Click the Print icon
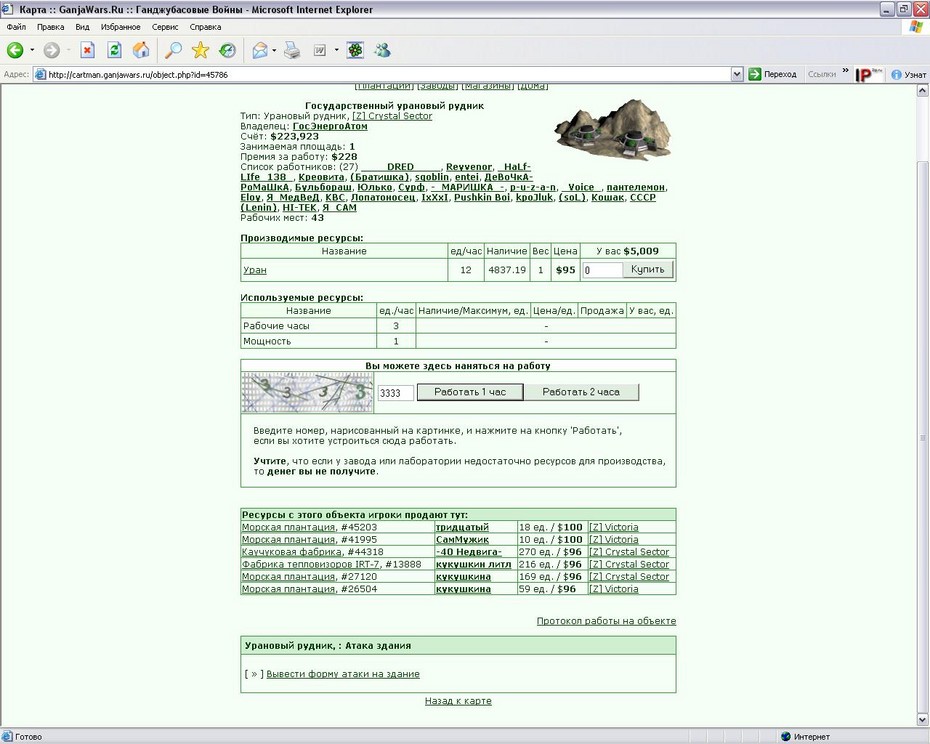Screen dimensions: 930x744 [x=292, y=50]
